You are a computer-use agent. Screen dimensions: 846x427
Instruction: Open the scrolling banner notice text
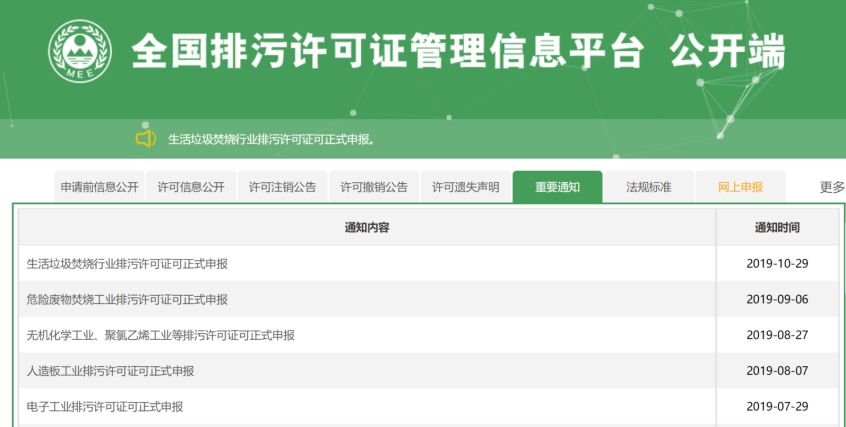(x=271, y=139)
